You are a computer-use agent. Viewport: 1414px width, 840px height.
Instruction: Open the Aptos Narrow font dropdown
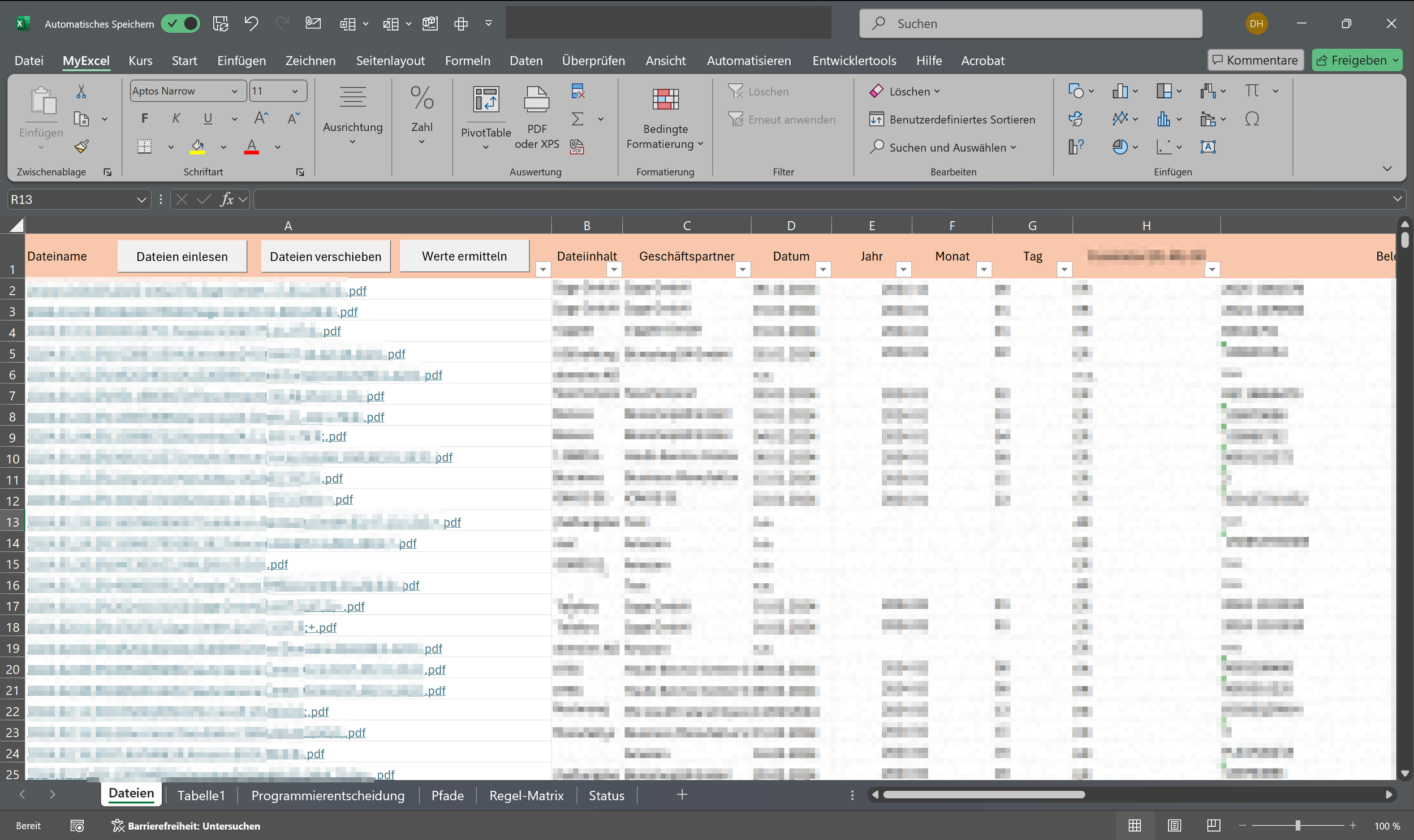(235, 91)
